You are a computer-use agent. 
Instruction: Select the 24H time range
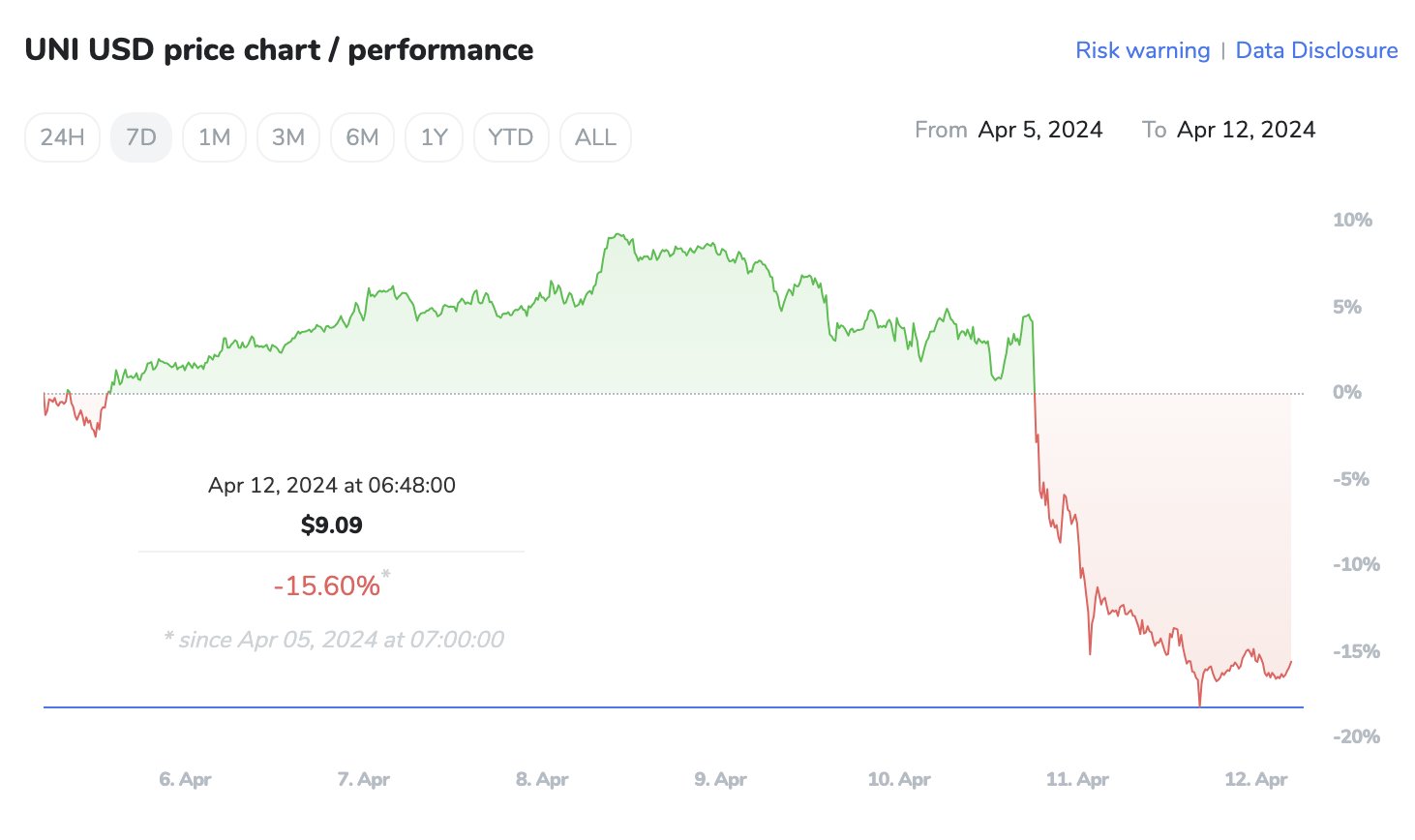(62, 137)
